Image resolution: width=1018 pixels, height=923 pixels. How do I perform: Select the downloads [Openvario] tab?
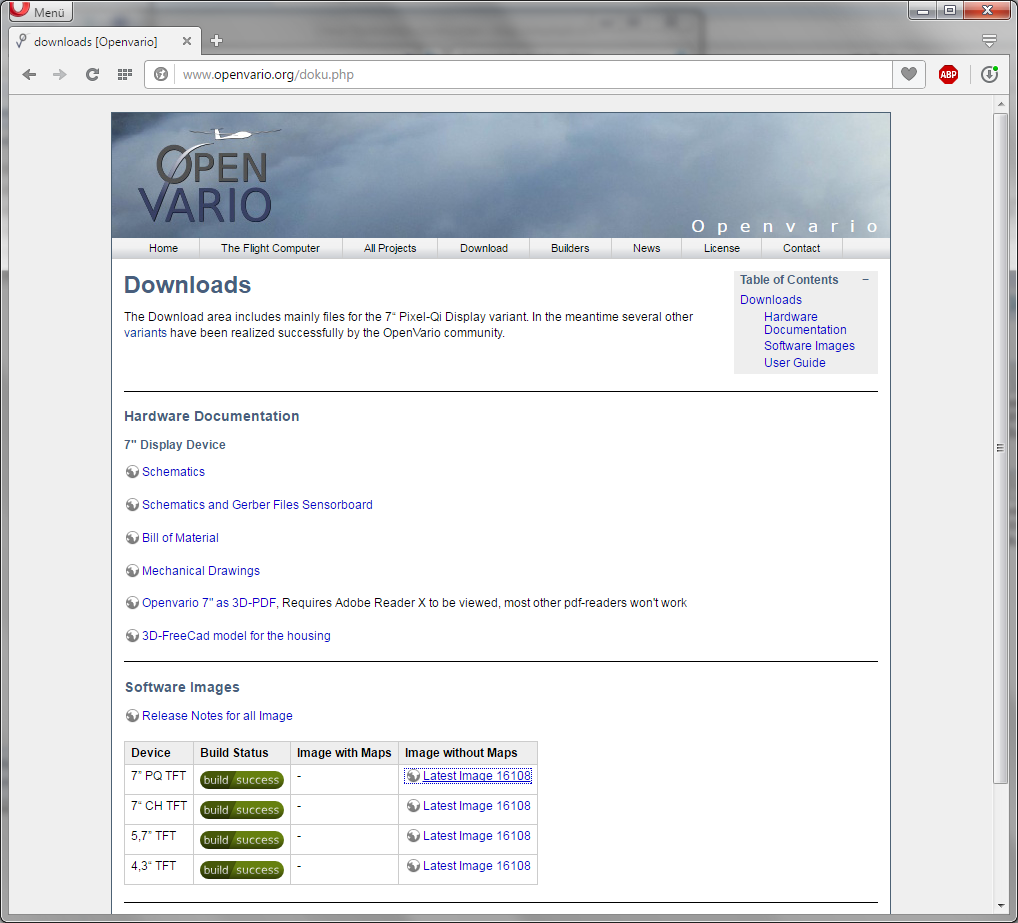tap(104, 42)
